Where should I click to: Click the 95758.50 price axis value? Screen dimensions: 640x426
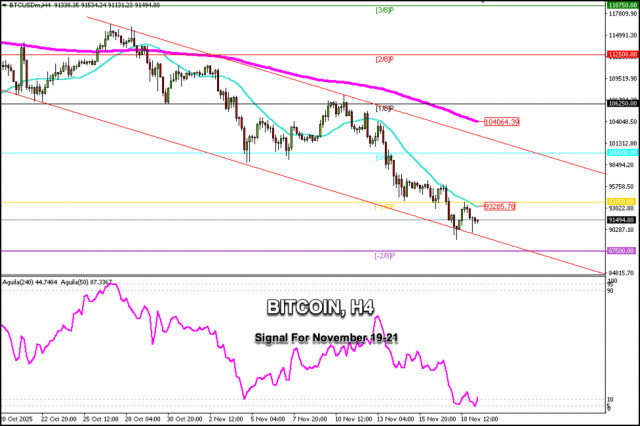click(621, 186)
